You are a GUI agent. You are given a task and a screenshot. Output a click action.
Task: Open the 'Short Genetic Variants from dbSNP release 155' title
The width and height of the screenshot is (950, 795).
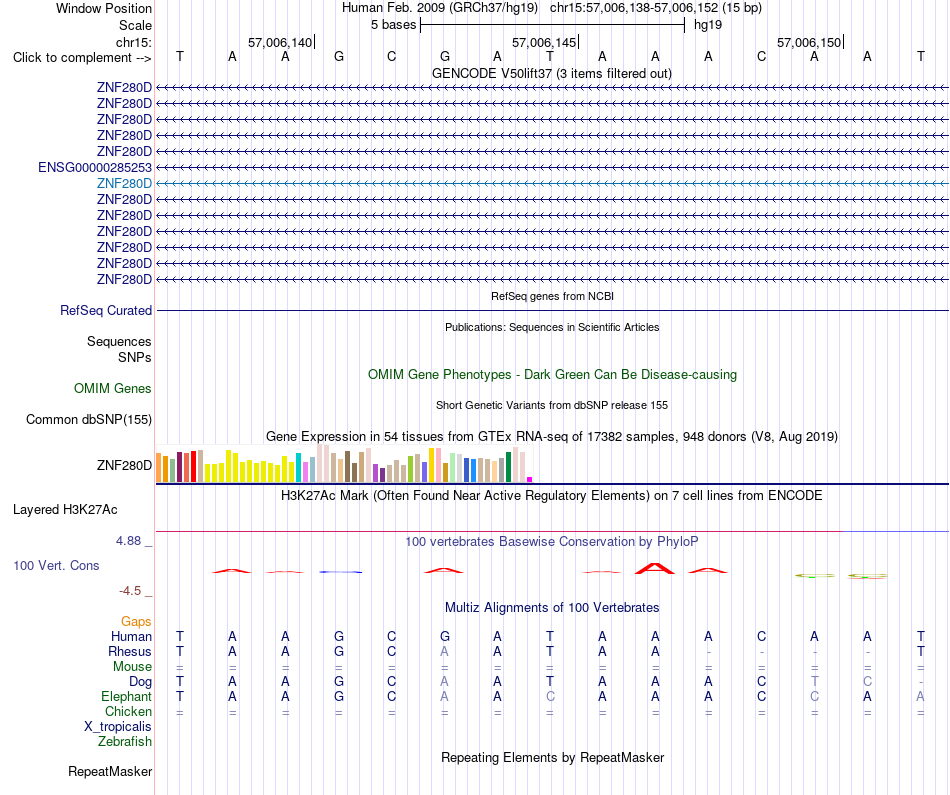pos(552,405)
